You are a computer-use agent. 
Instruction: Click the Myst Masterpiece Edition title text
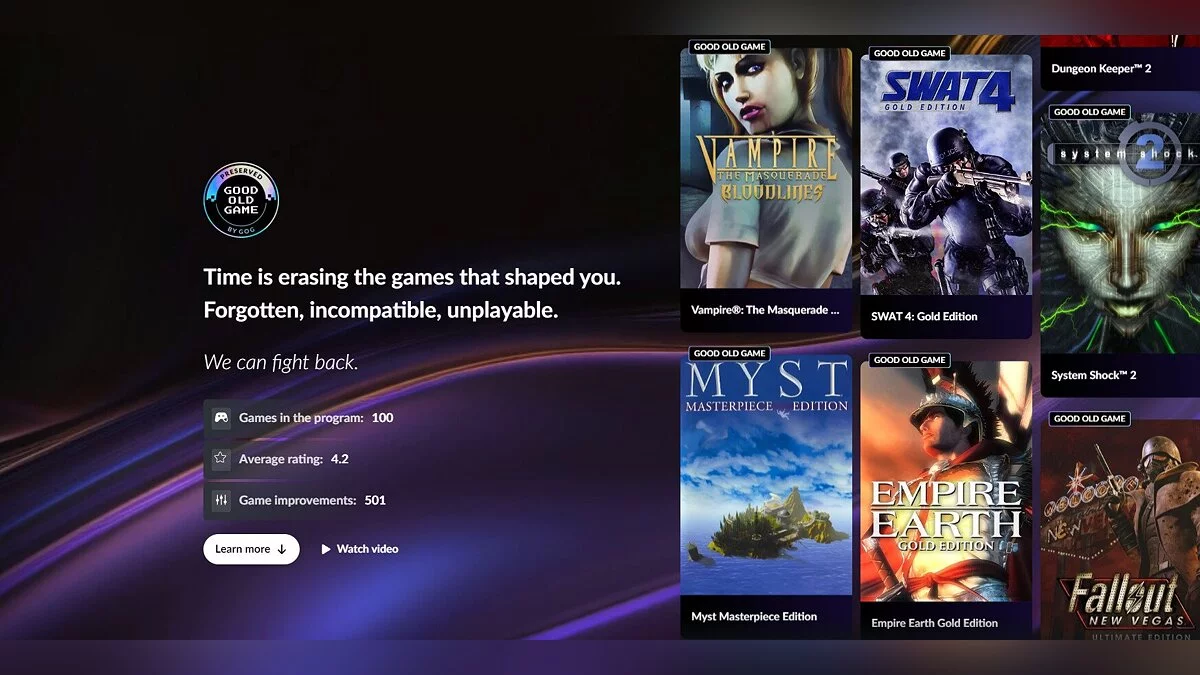pyautogui.click(x=754, y=616)
